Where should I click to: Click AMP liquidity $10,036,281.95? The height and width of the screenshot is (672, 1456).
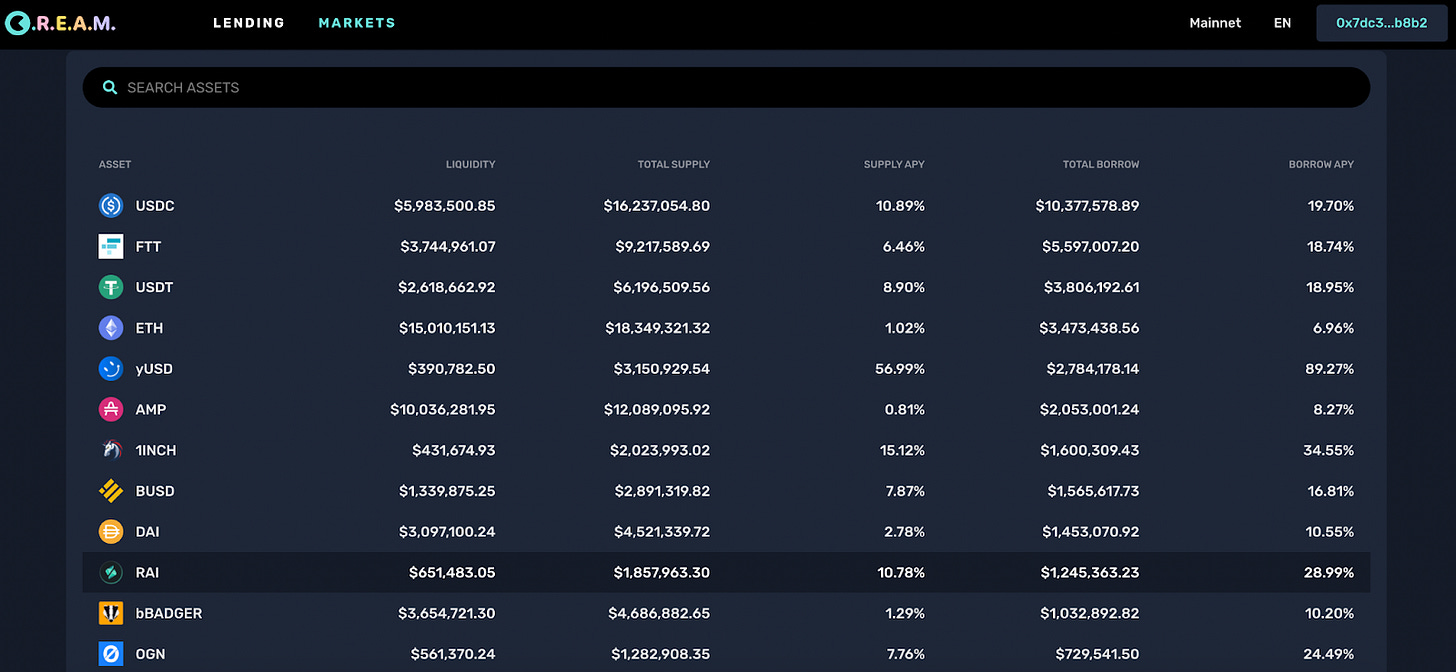tap(443, 410)
